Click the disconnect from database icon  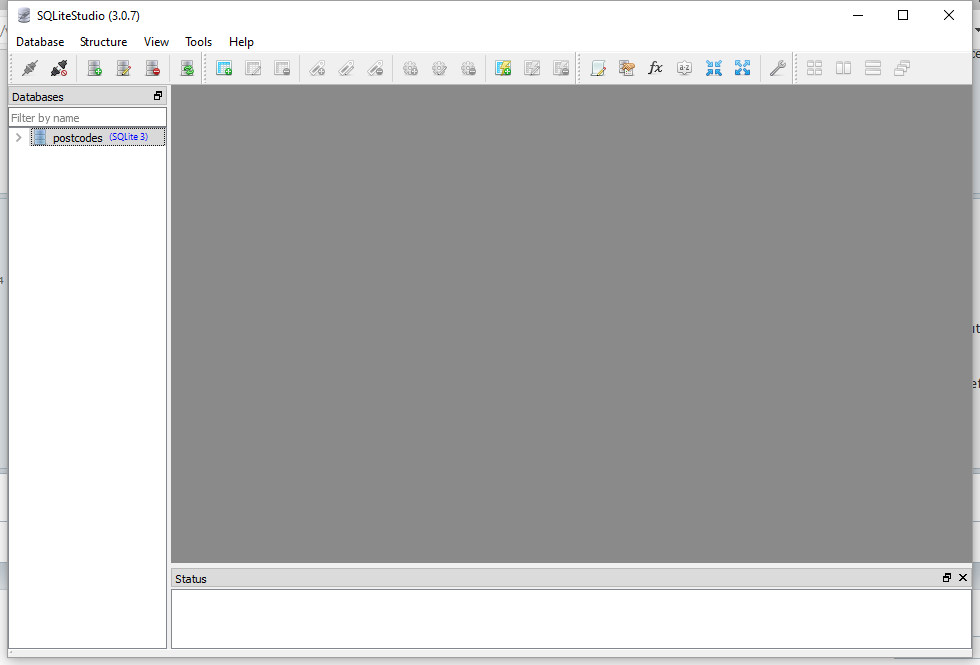pos(59,68)
